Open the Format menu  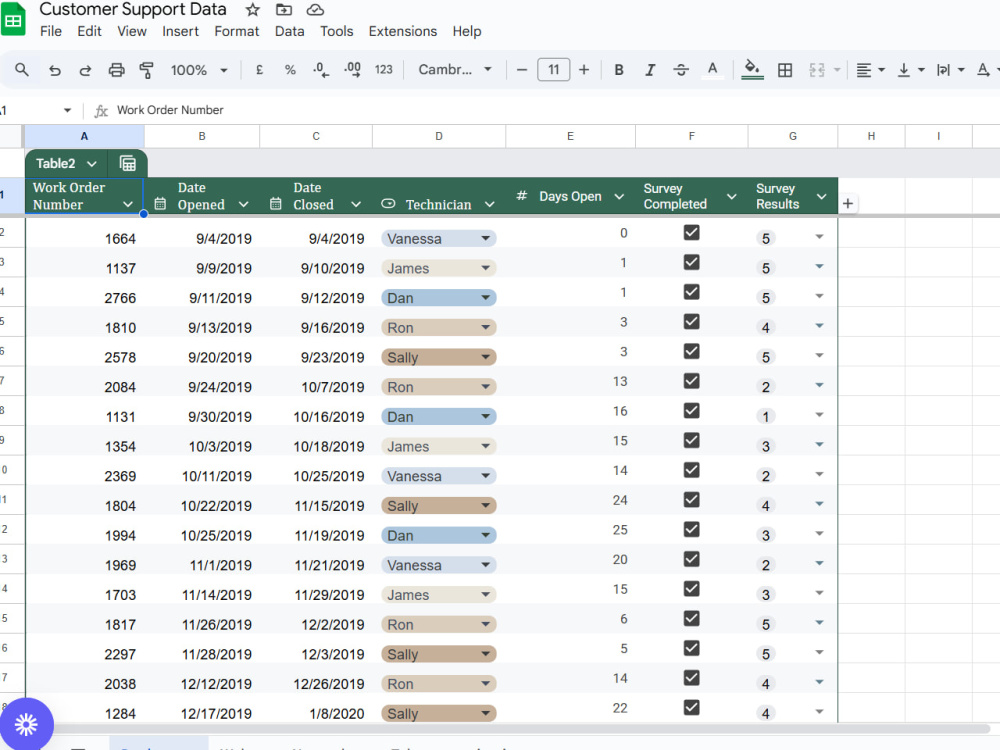coord(237,31)
